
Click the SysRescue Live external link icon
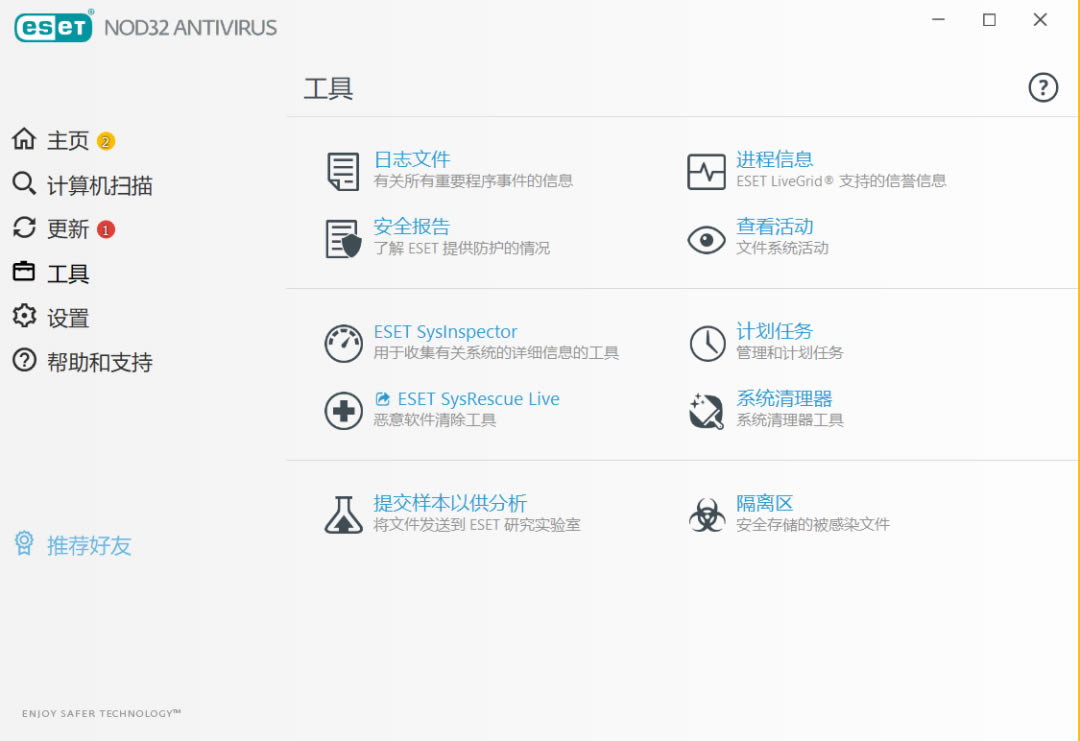click(382, 399)
